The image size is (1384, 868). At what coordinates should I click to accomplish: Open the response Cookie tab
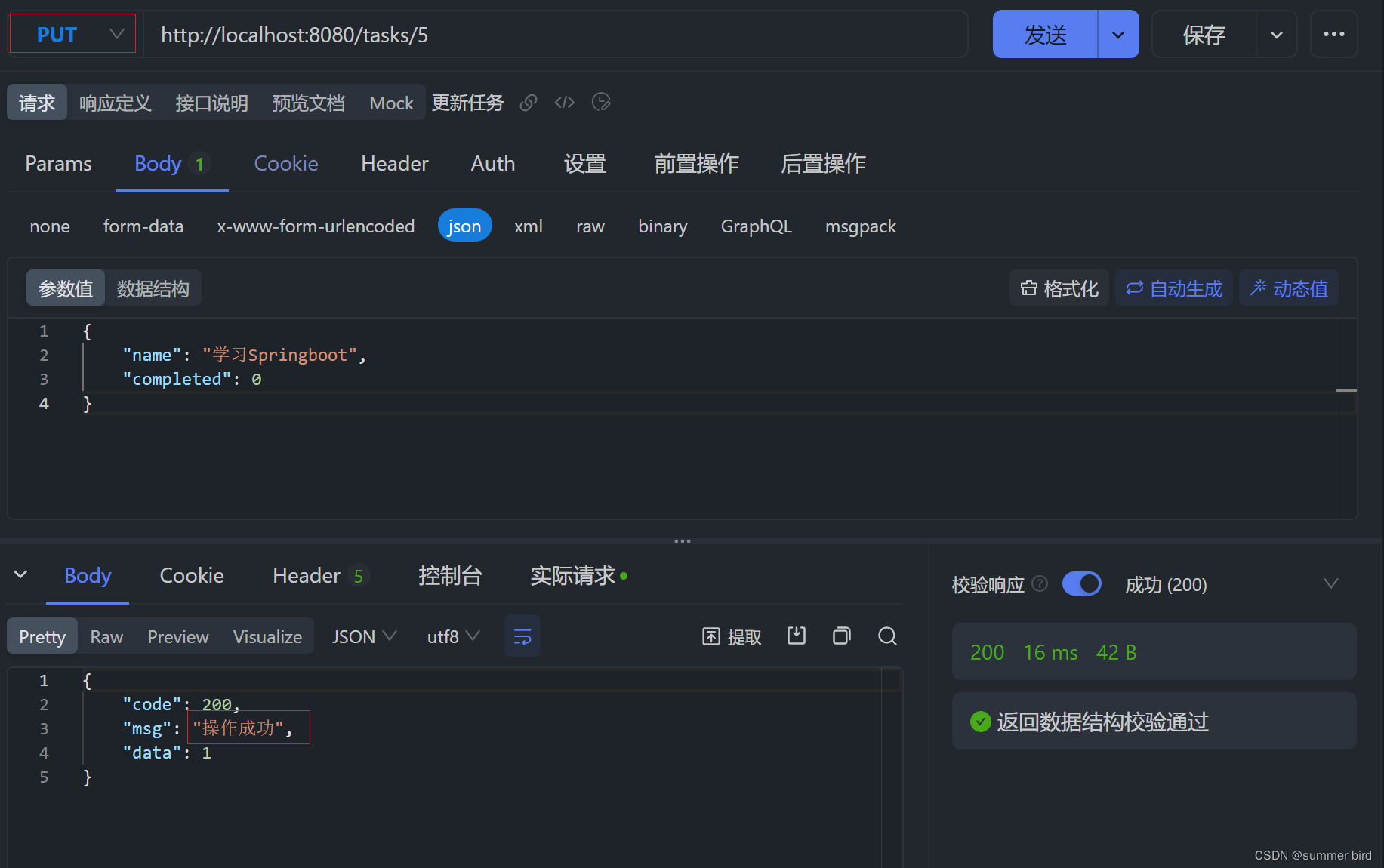[x=192, y=576]
